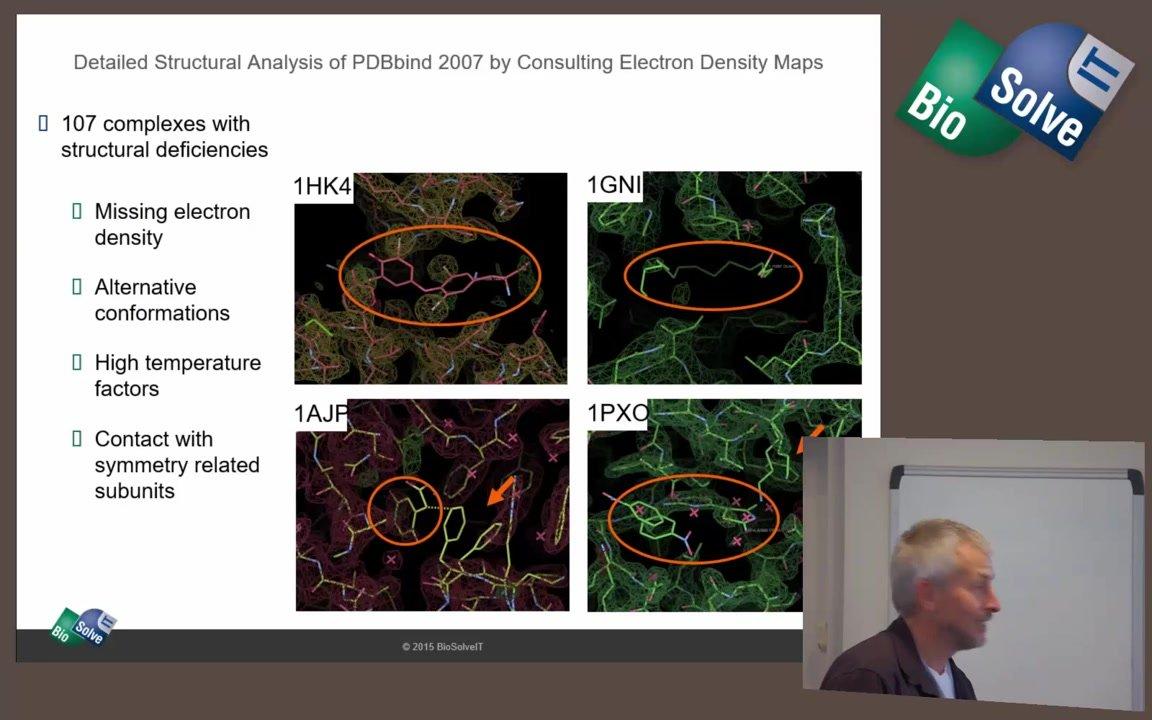Click the bullet marker beside 'Missing electron density'
Viewport: 1152px width, 720px height.
pos(77,211)
